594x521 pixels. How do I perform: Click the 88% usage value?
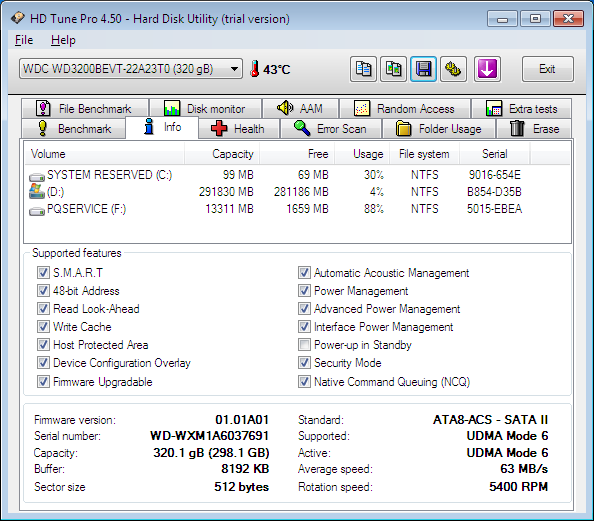pyautogui.click(x=374, y=209)
